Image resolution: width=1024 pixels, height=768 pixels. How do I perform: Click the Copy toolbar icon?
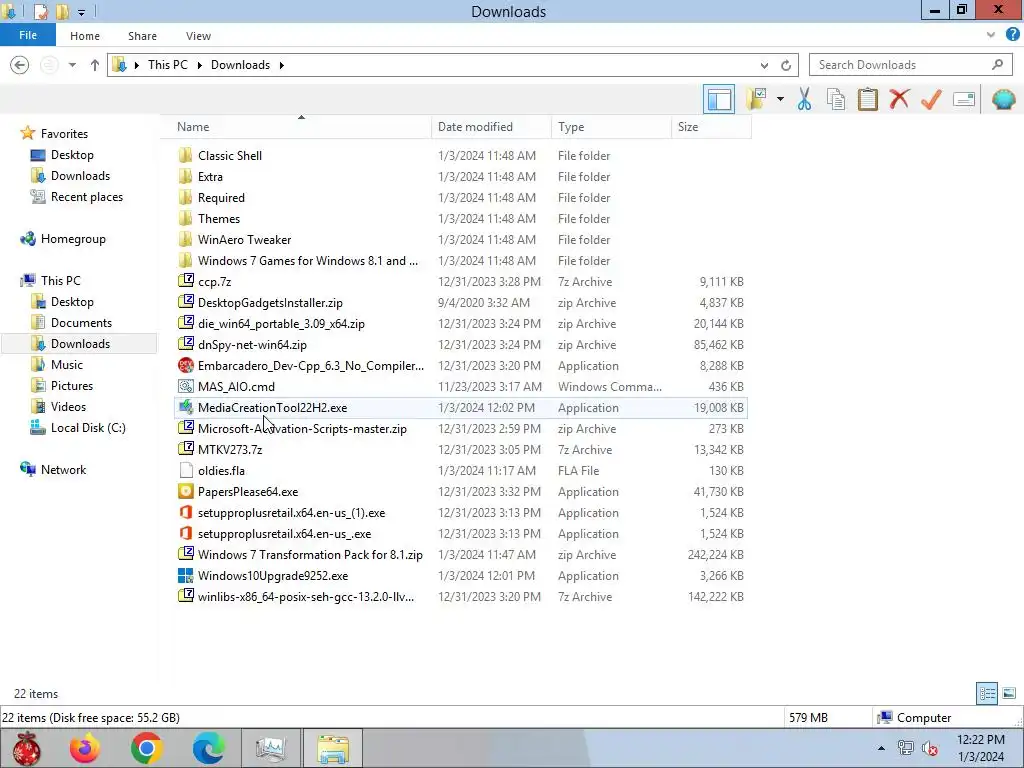[836, 99]
